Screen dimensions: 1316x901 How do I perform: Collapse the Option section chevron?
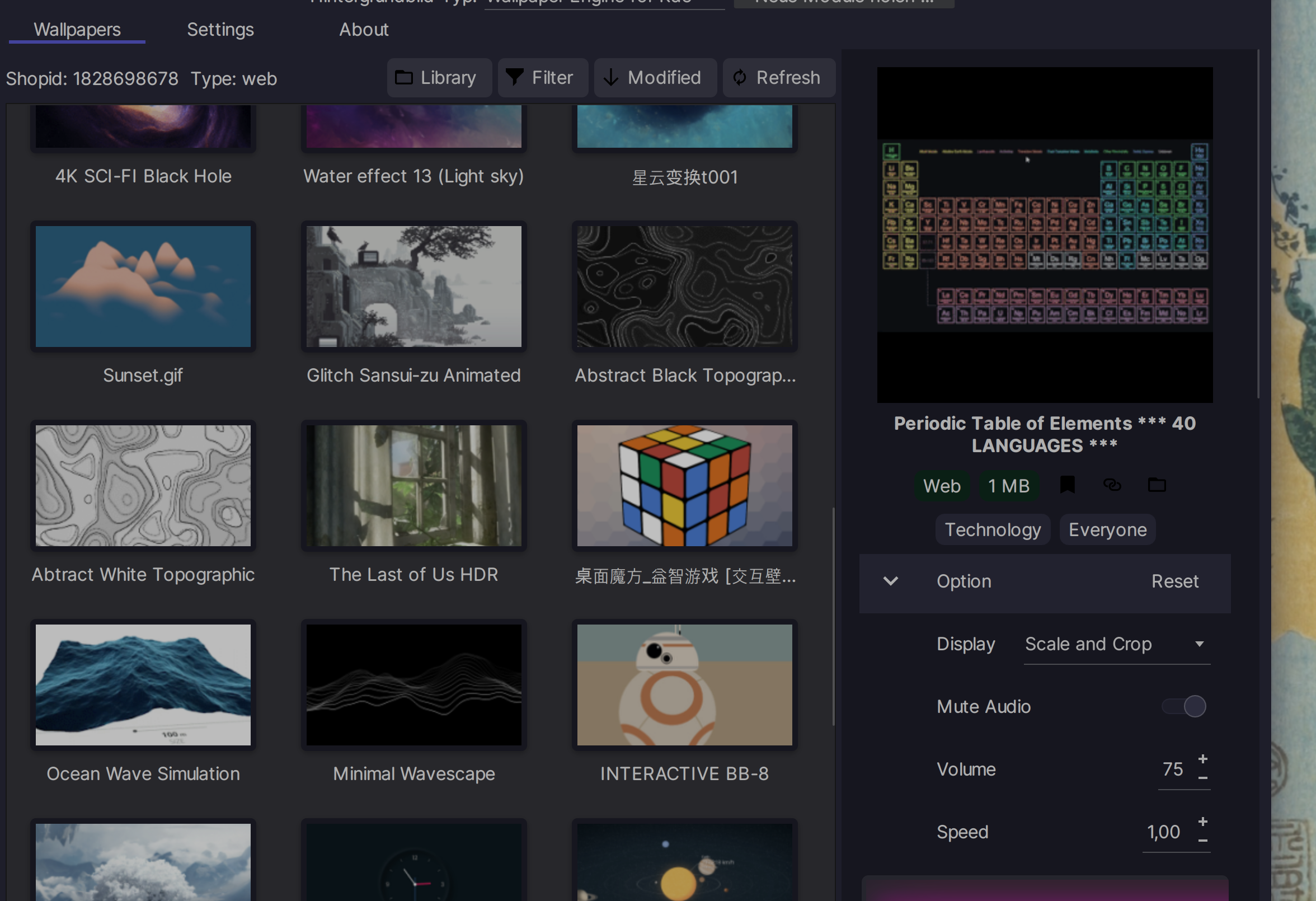pyautogui.click(x=891, y=581)
